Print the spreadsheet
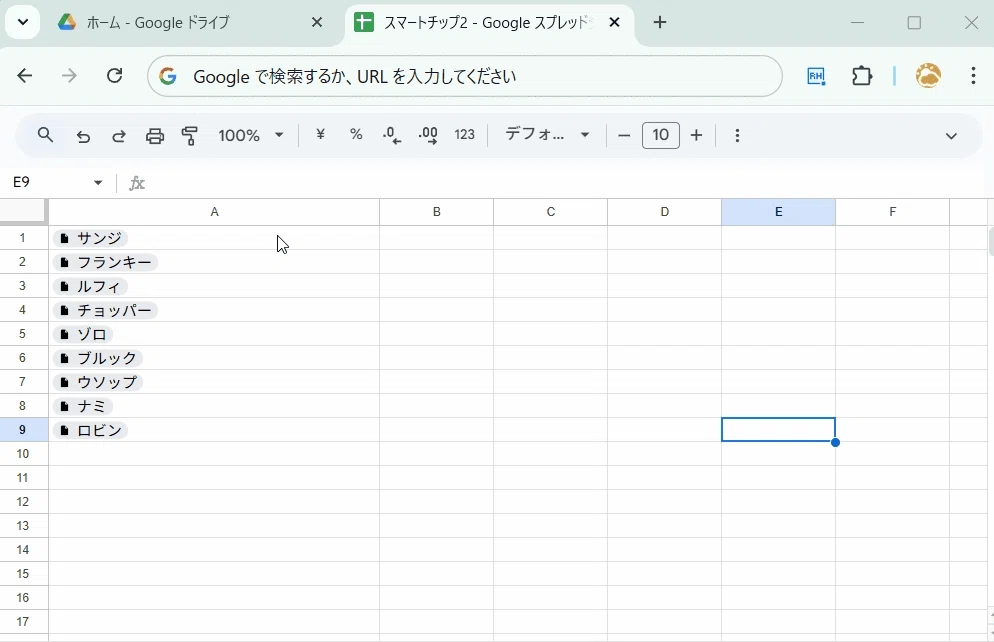The image size is (994, 642). [155, 136]
